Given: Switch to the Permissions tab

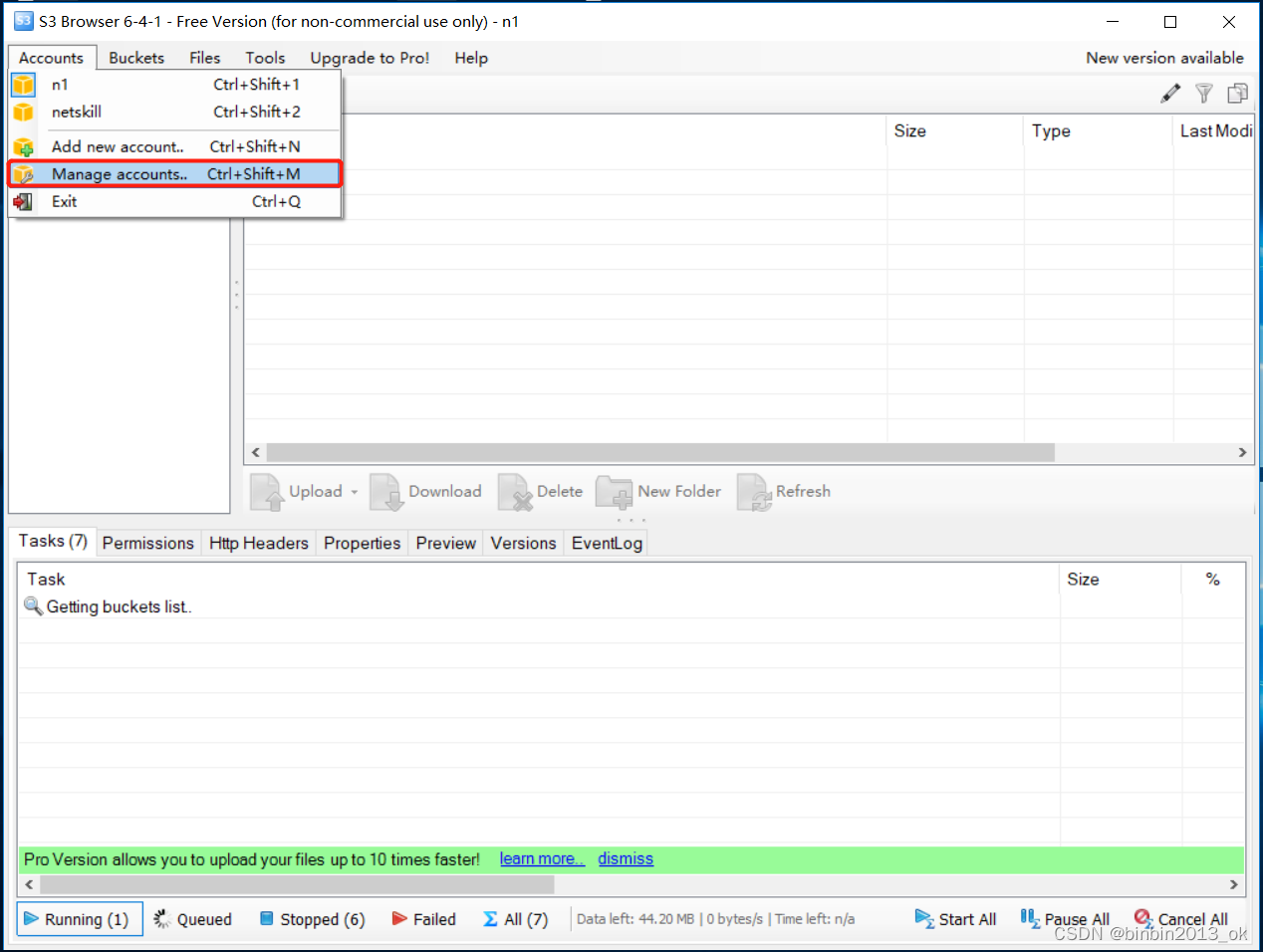Looking at the screenshot, I should click(x=148, y=543).
